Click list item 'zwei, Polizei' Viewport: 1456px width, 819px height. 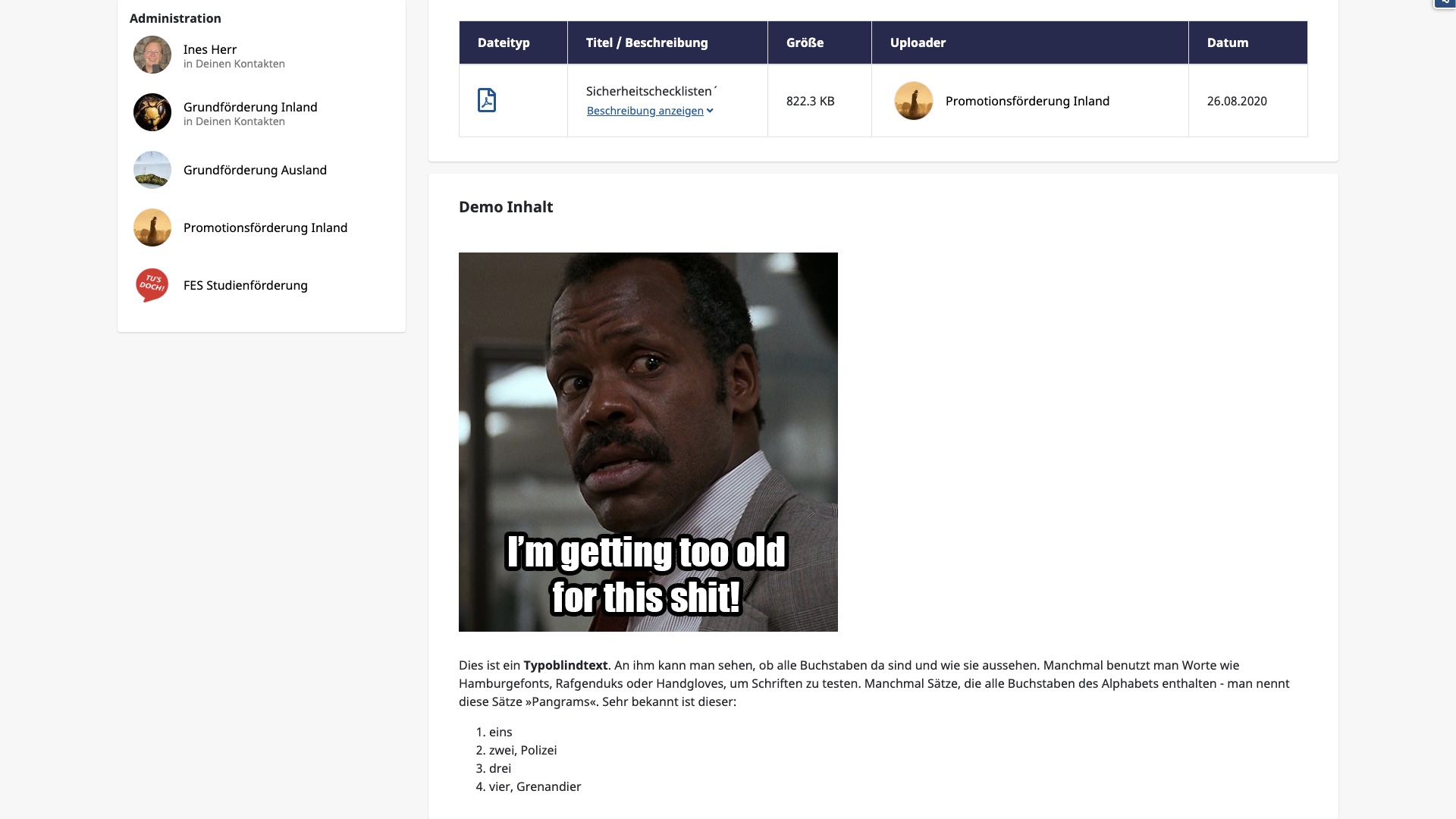522,750
